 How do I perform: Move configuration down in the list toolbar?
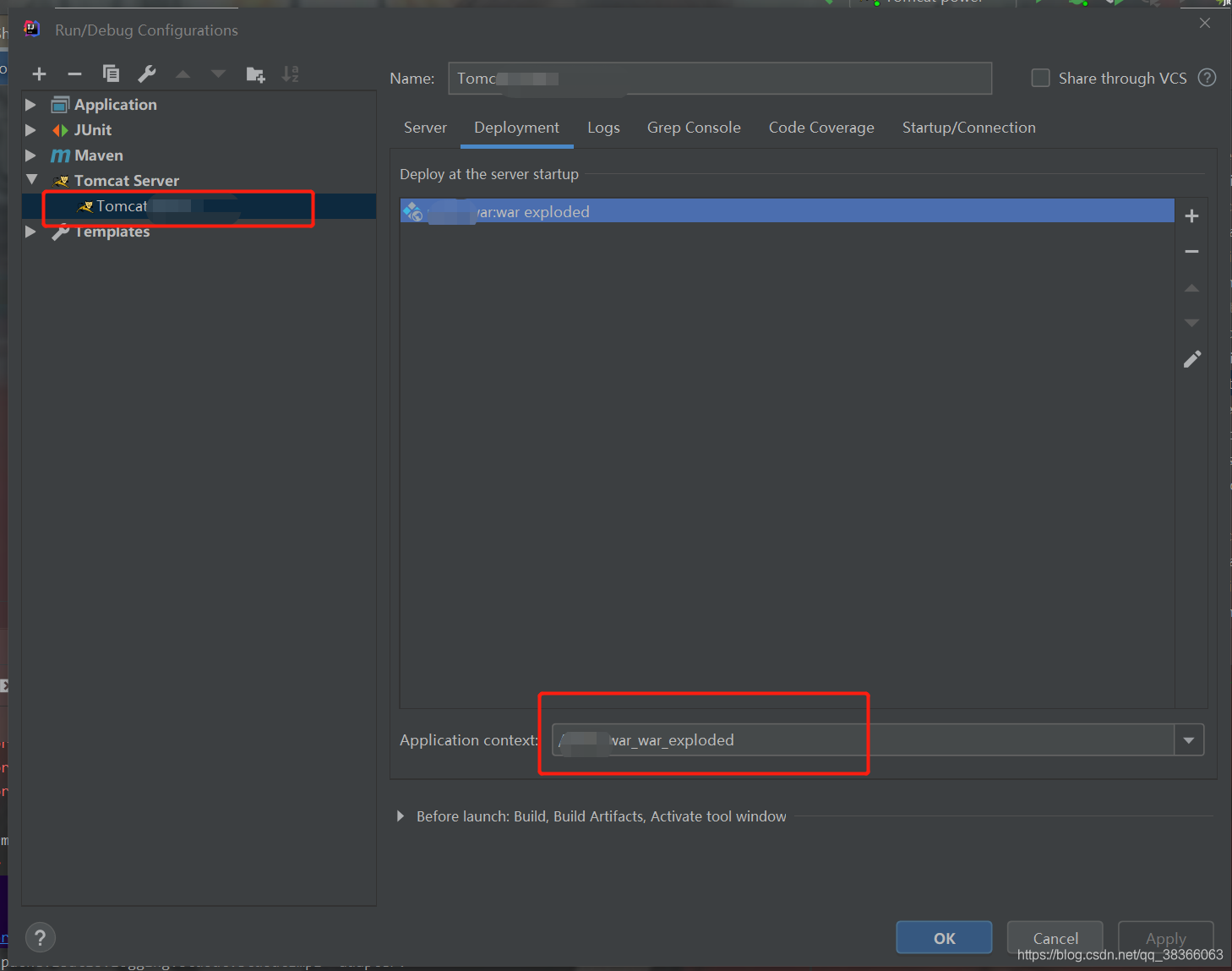click(218, 74)
